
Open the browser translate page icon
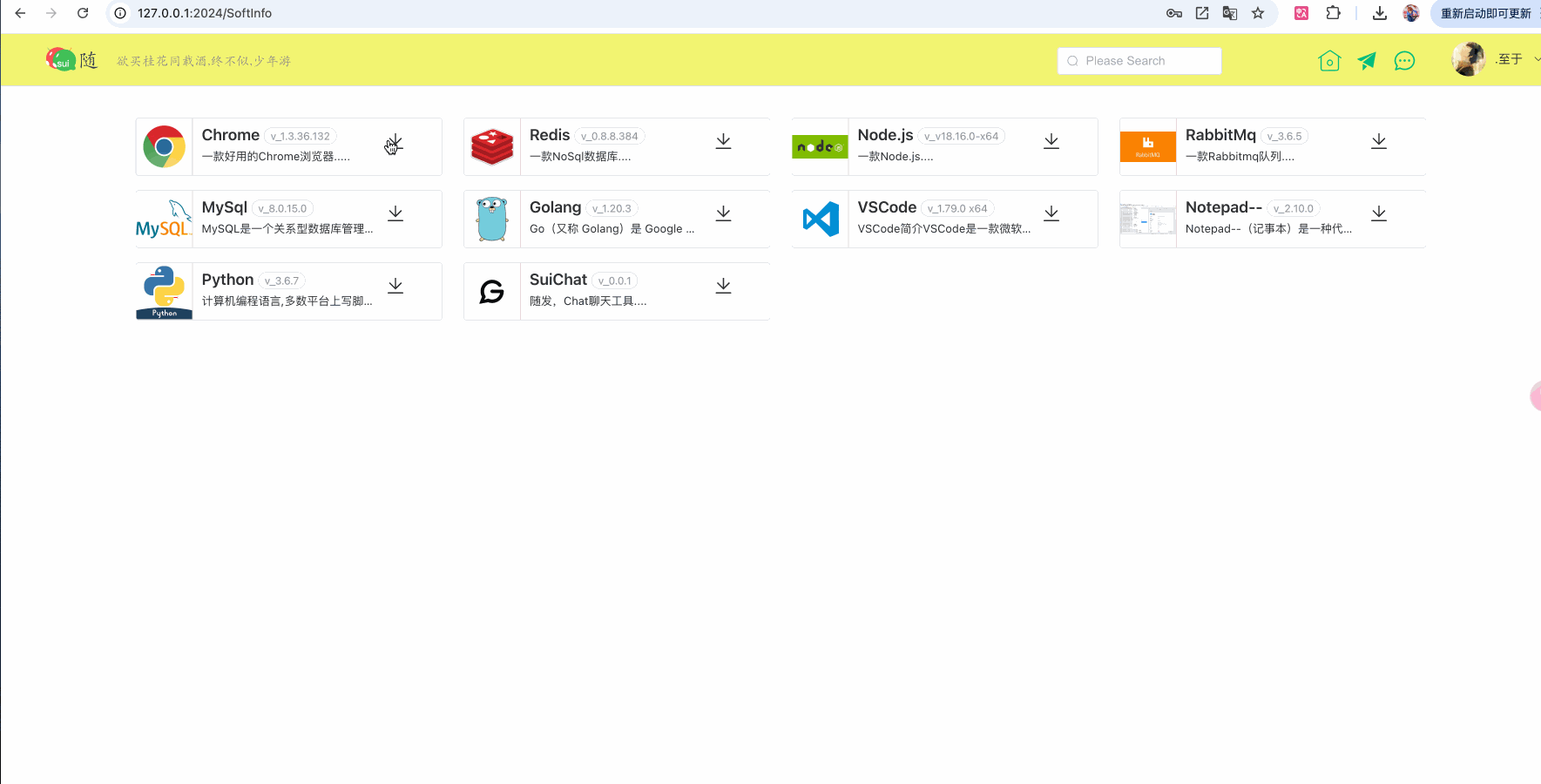coord(1230,13)
